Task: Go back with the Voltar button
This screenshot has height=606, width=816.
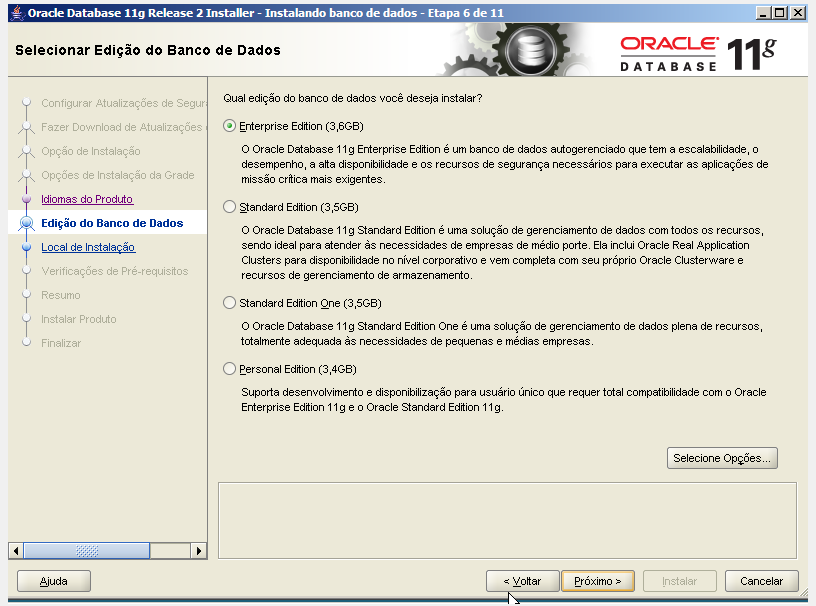Action: (522, 581)
